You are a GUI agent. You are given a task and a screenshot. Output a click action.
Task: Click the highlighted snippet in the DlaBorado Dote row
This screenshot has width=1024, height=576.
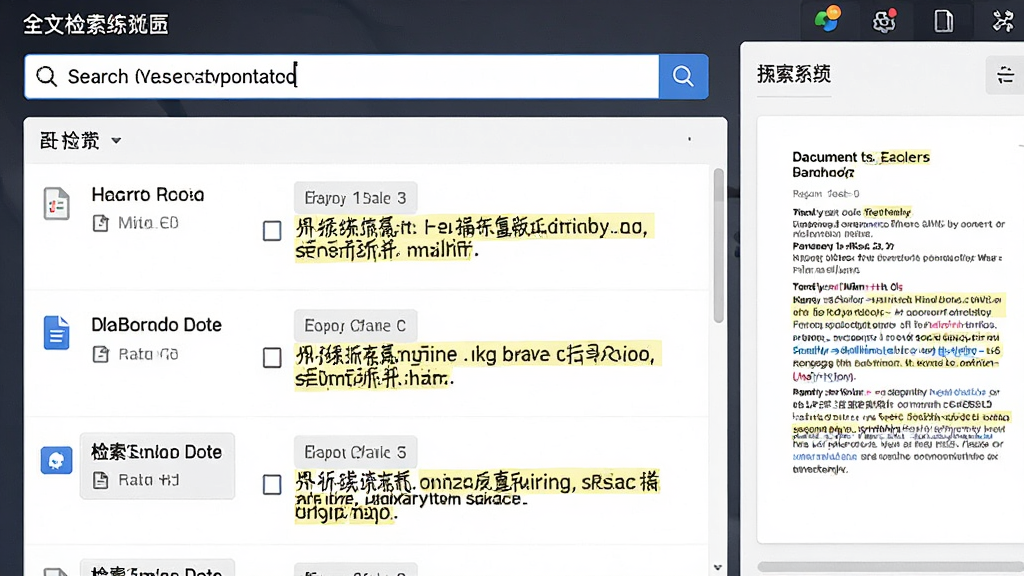click(478, 365)
